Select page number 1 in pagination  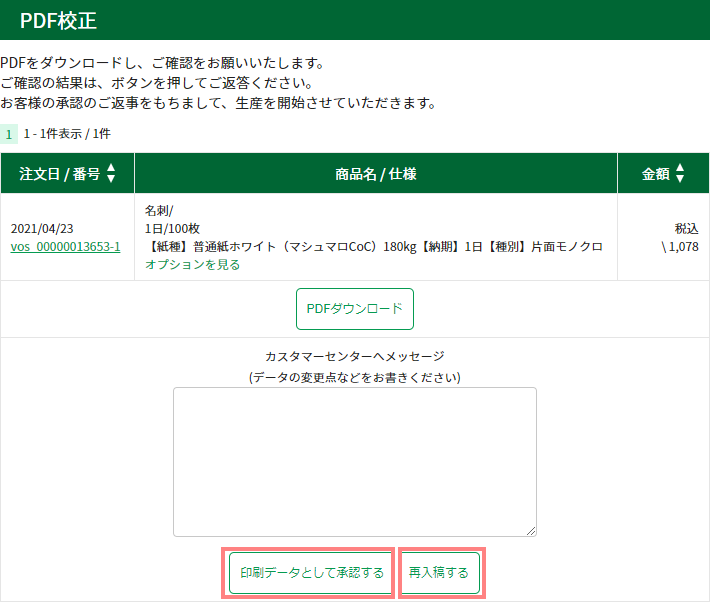click(x=9, y=133)
